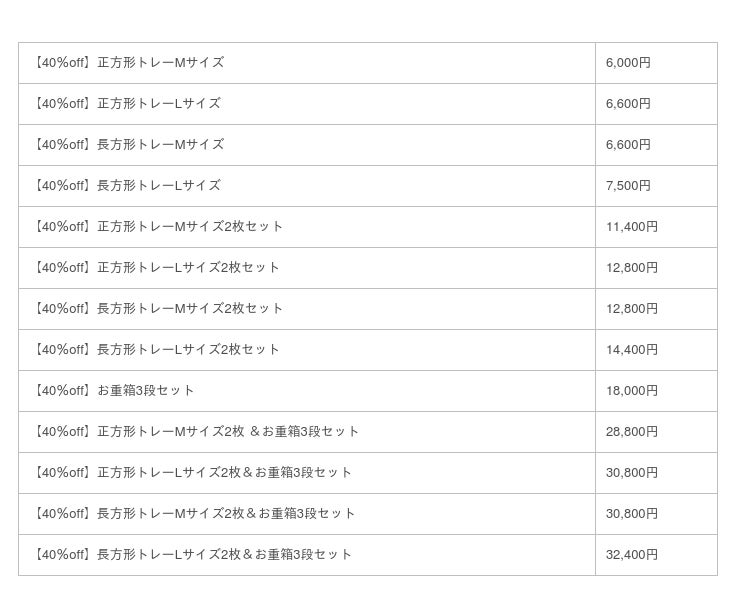Image resolution: width=740 pixels, height=616 pixels.
Task: Click the 18,000円 price cell
Action: click(656, 391)
